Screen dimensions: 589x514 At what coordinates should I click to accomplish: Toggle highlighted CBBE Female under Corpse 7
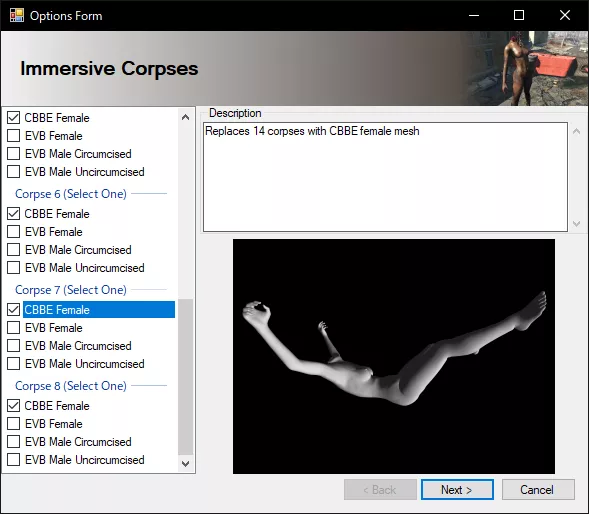coord(14,310)
